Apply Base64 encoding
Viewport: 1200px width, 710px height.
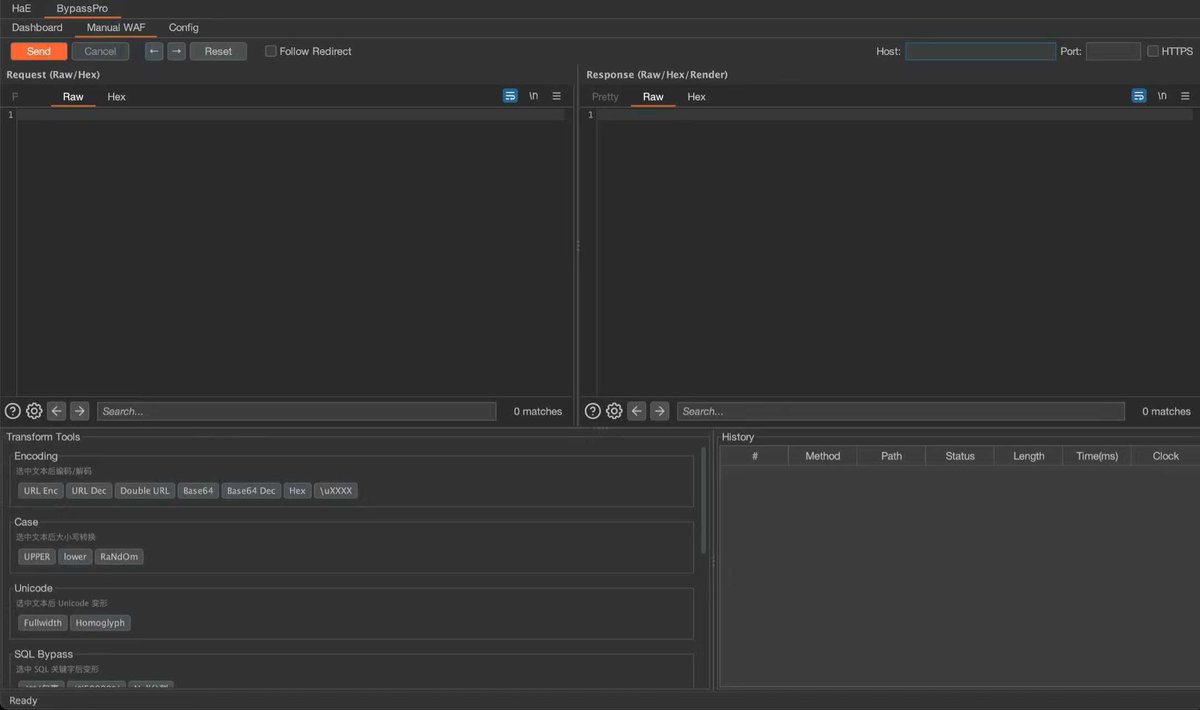pyautogui.click(x=198, y=491)
